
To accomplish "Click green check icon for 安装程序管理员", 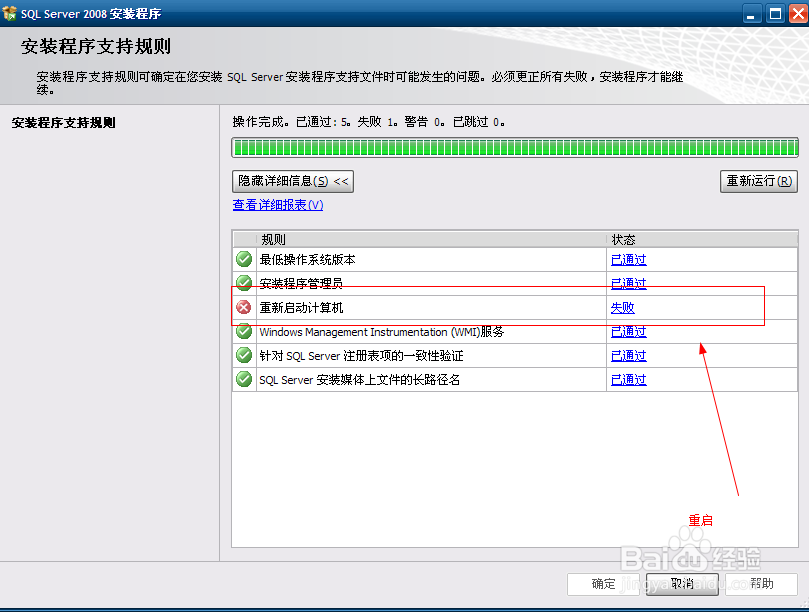I will (244, 282).
